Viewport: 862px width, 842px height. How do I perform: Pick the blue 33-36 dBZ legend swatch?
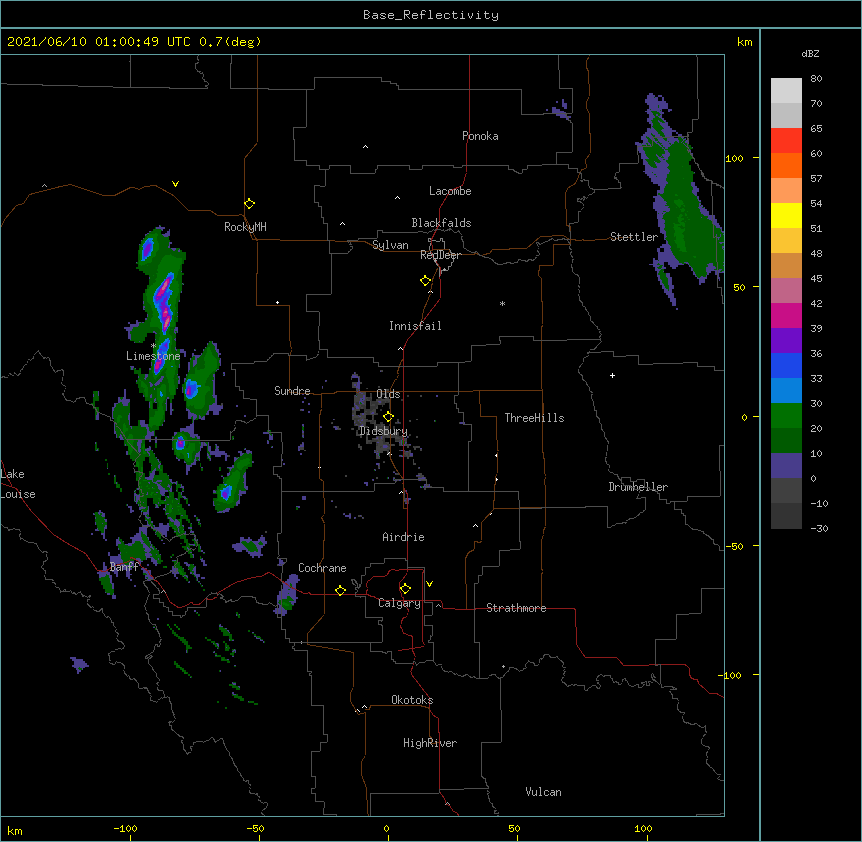pyautogui.click(x=786, y=365)
